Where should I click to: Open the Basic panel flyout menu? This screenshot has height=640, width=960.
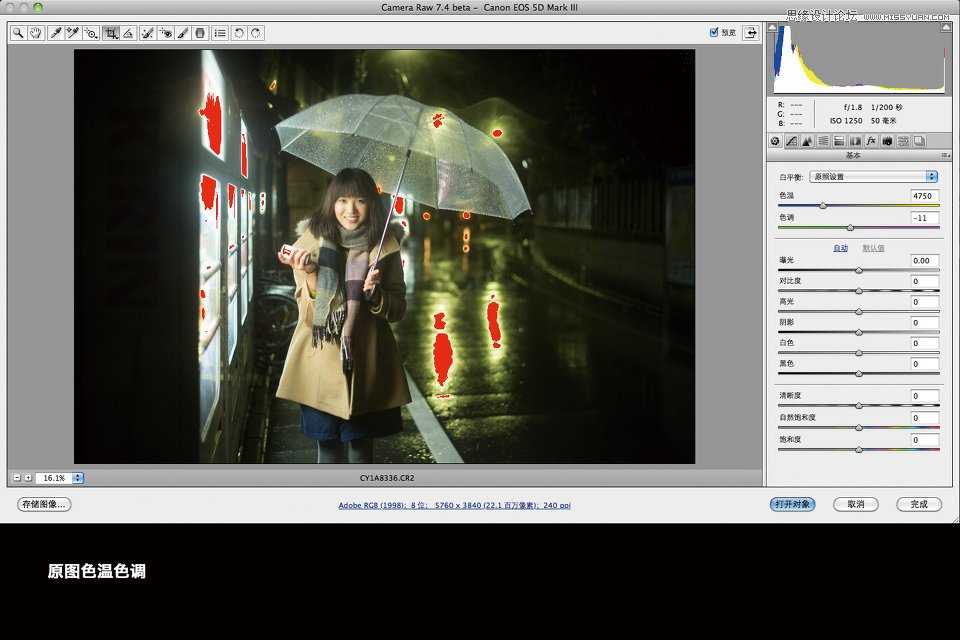(x=946, y=155)
